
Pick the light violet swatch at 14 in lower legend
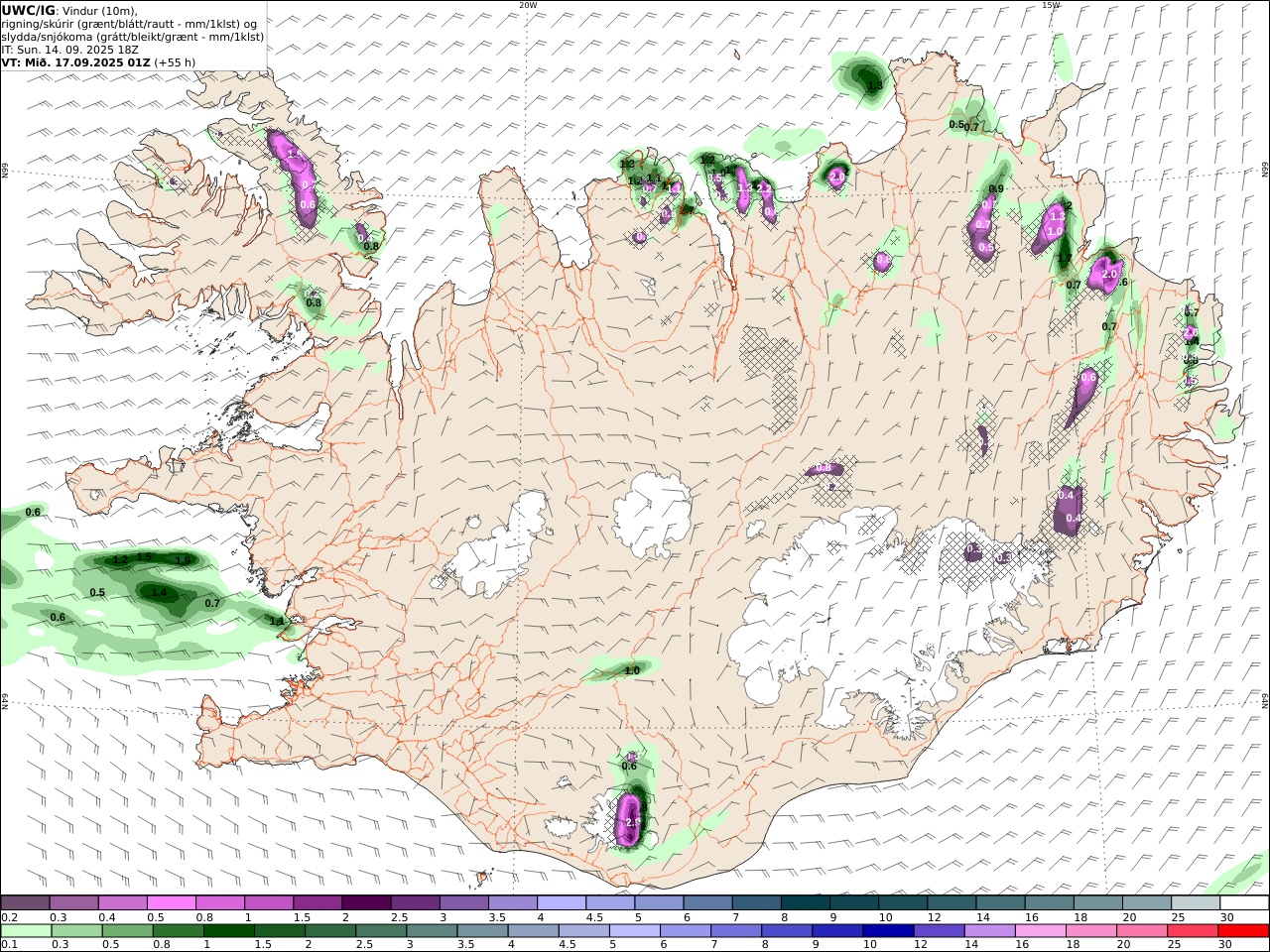(x=988, y=931)
